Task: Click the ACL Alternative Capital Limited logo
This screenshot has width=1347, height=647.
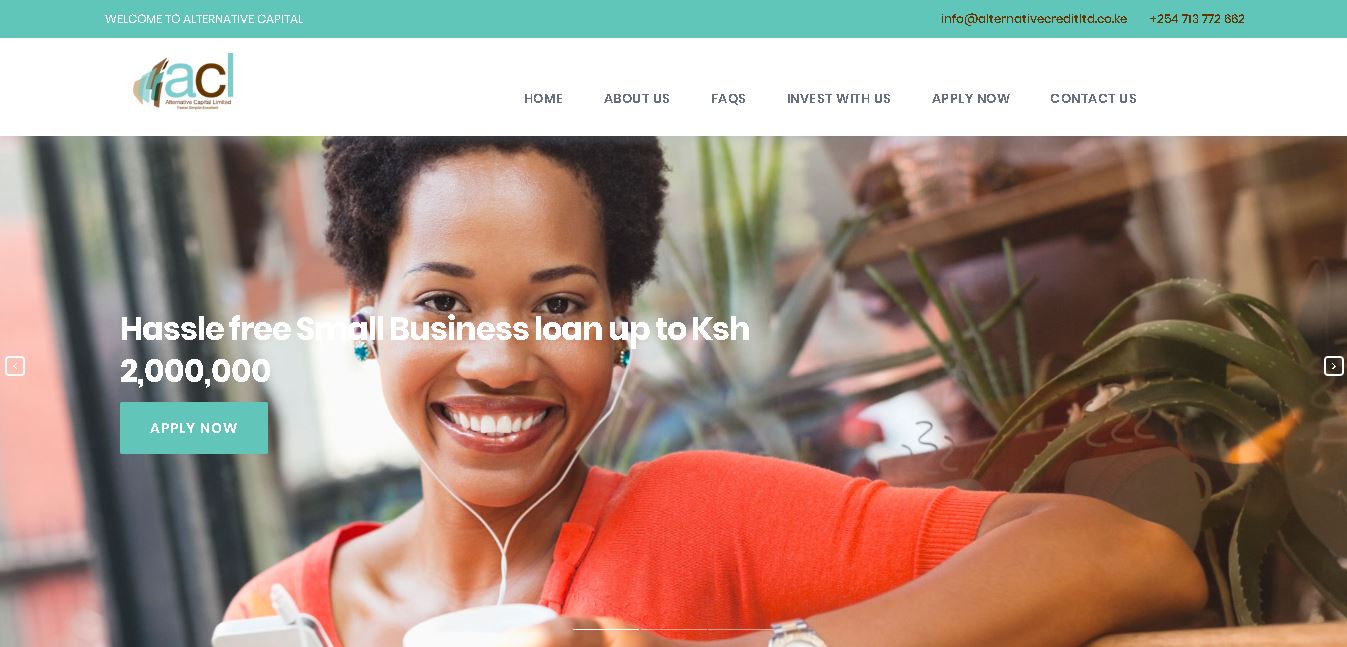Action: 184,82
